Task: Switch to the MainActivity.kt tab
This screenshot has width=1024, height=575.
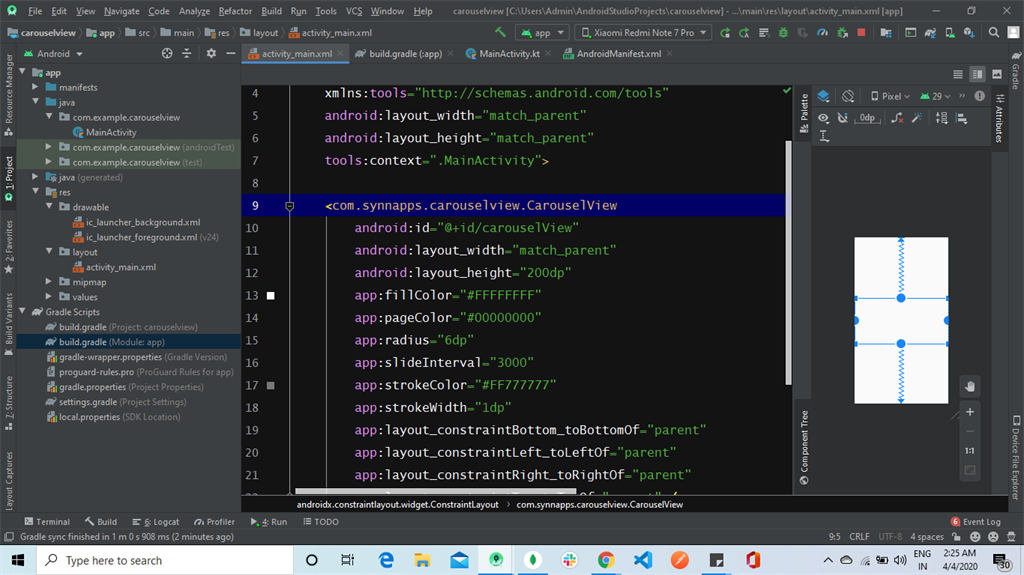Action: click(509, 54)
